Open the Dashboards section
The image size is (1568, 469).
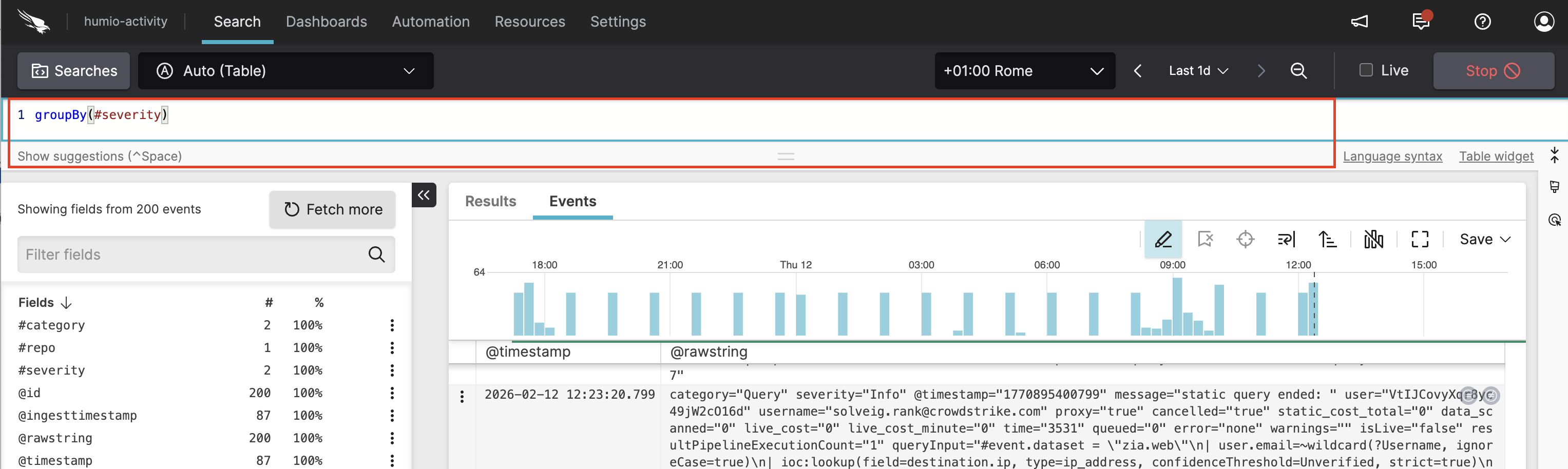[x=326, y=21]
